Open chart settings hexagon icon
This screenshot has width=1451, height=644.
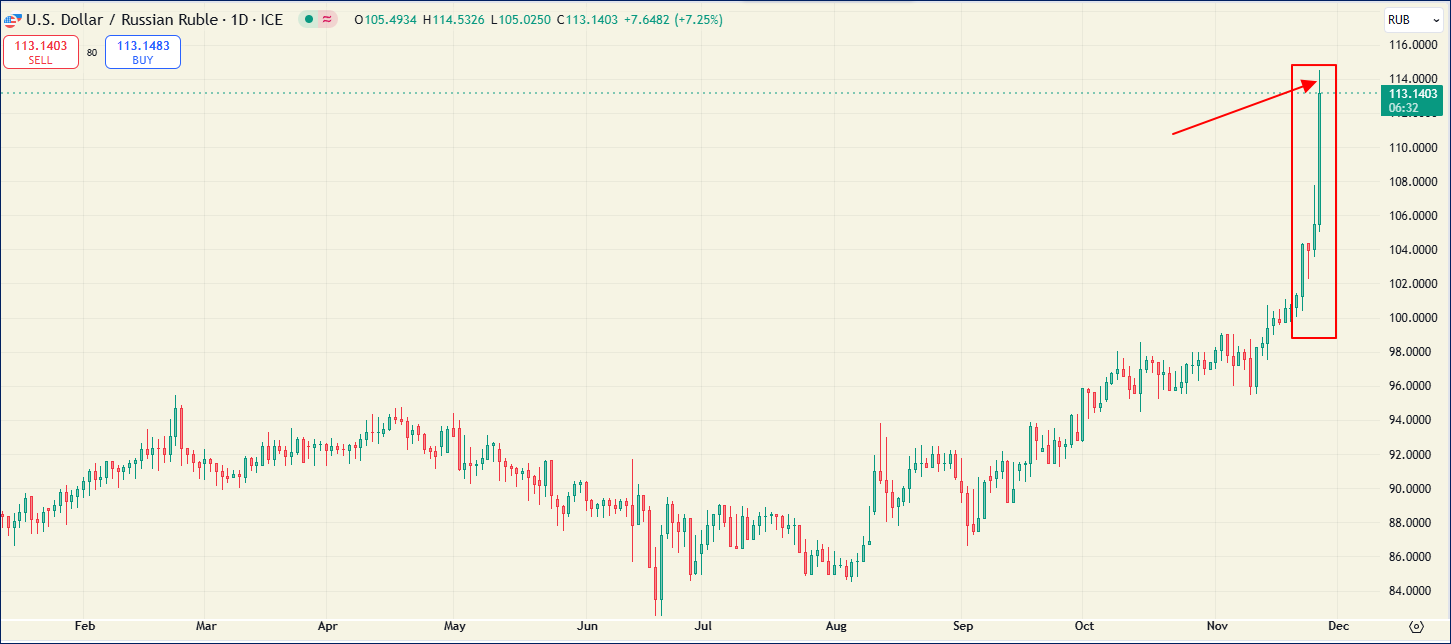click(1415, 627)
